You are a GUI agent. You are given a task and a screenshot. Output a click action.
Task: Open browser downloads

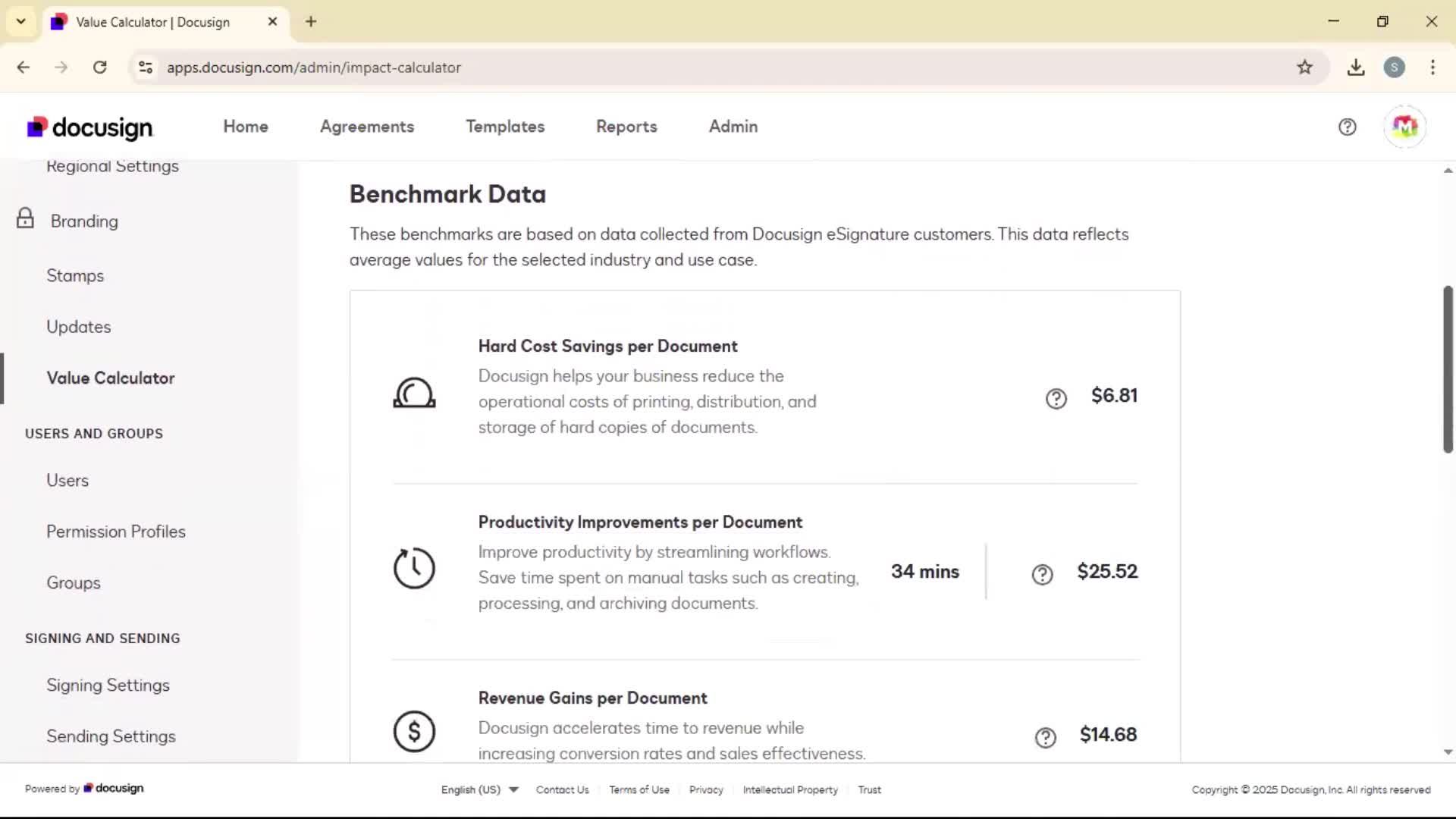coord(1356,67)
